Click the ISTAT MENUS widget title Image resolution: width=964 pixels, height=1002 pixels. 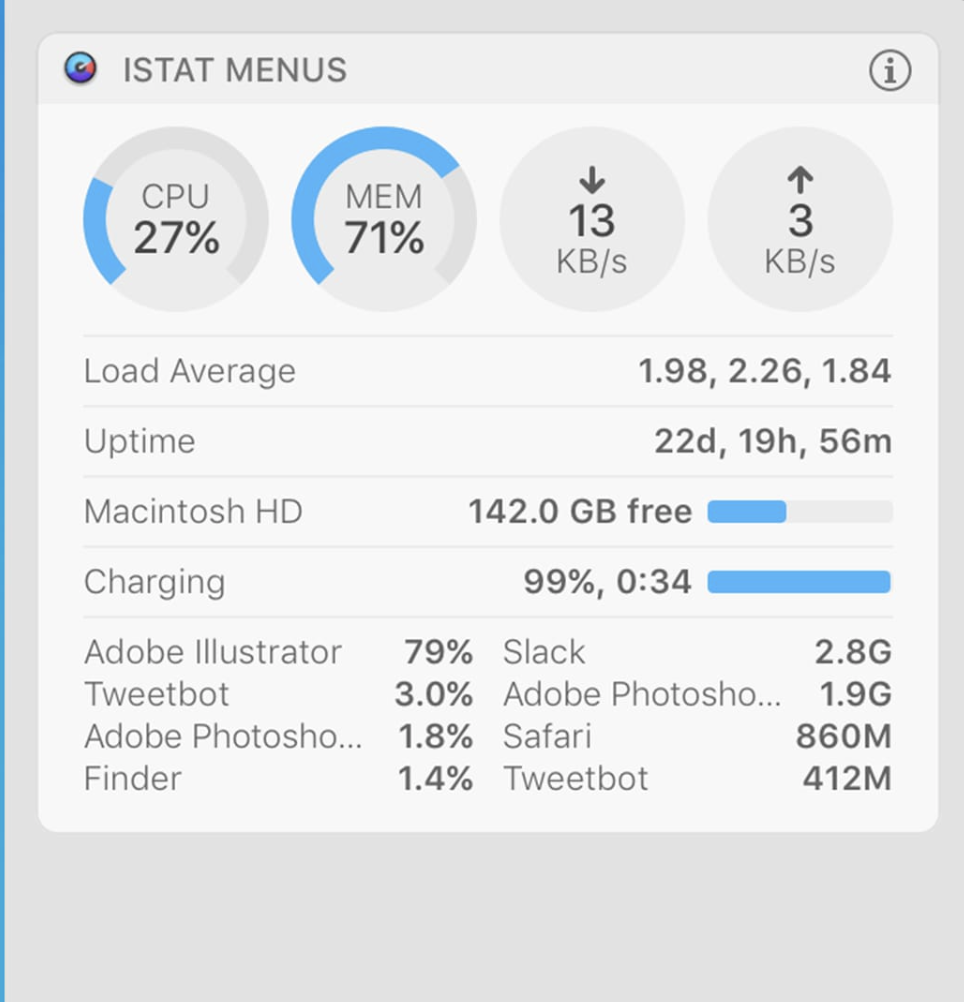234,70
